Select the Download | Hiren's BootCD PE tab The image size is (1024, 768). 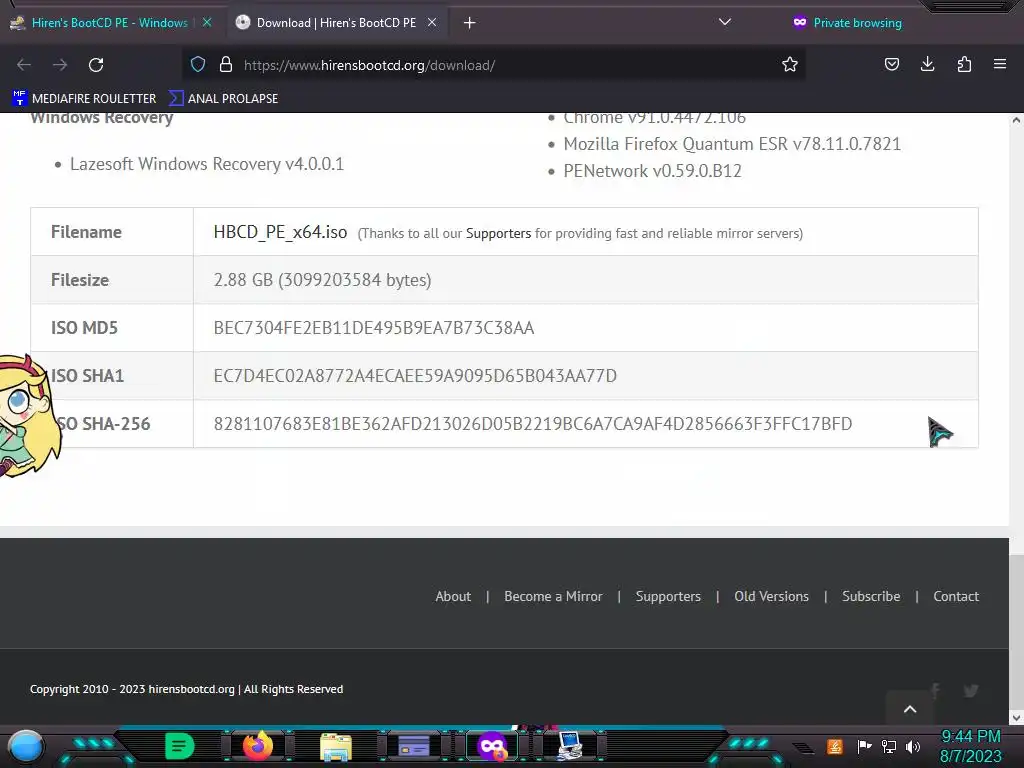pos(336,23)
